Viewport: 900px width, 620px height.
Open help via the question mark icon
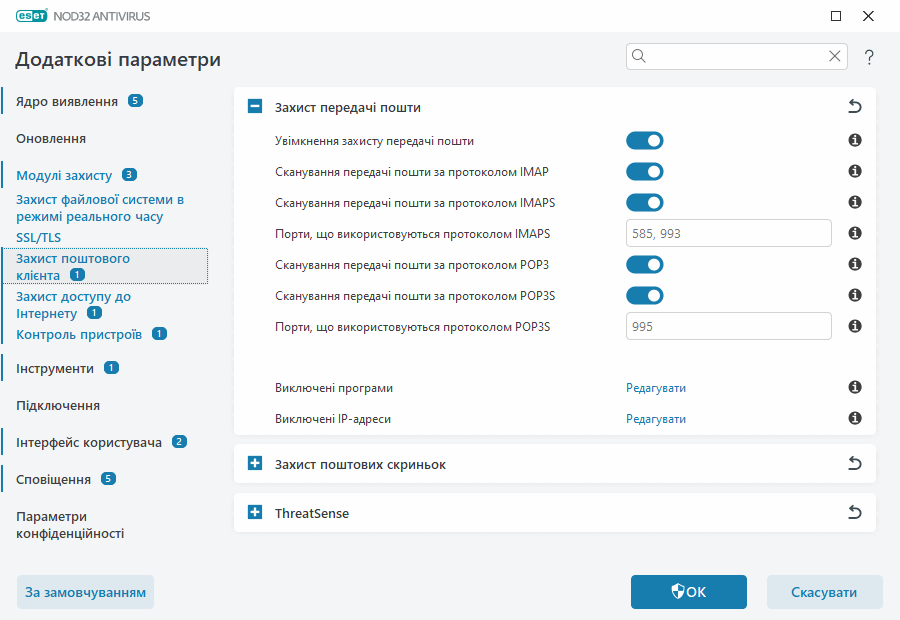[x=868, y=56]
